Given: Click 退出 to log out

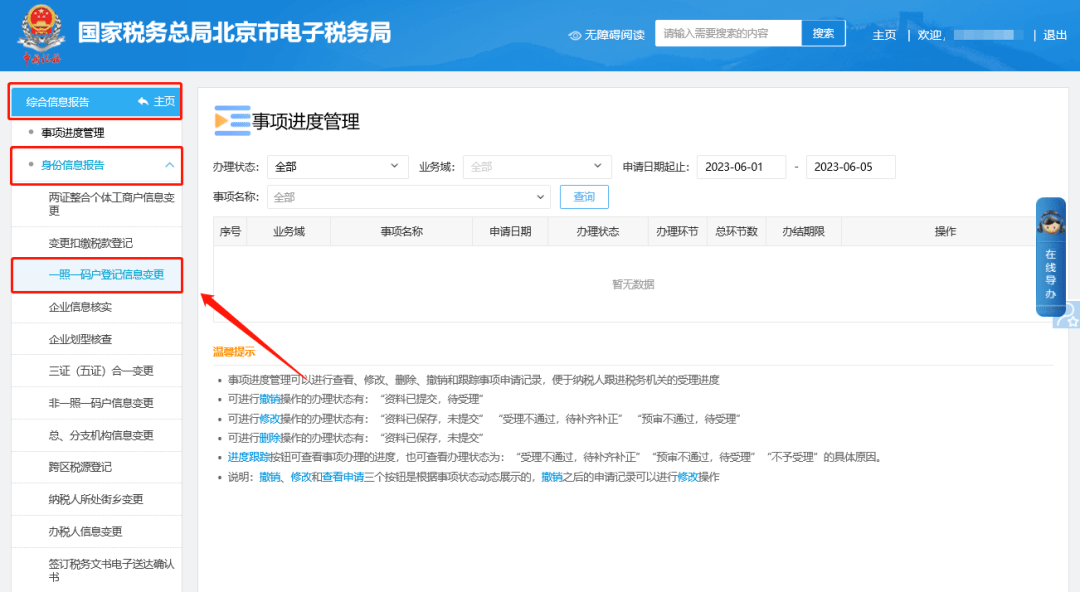Looking at the screenshot, I should click(x=1055, y=33).
